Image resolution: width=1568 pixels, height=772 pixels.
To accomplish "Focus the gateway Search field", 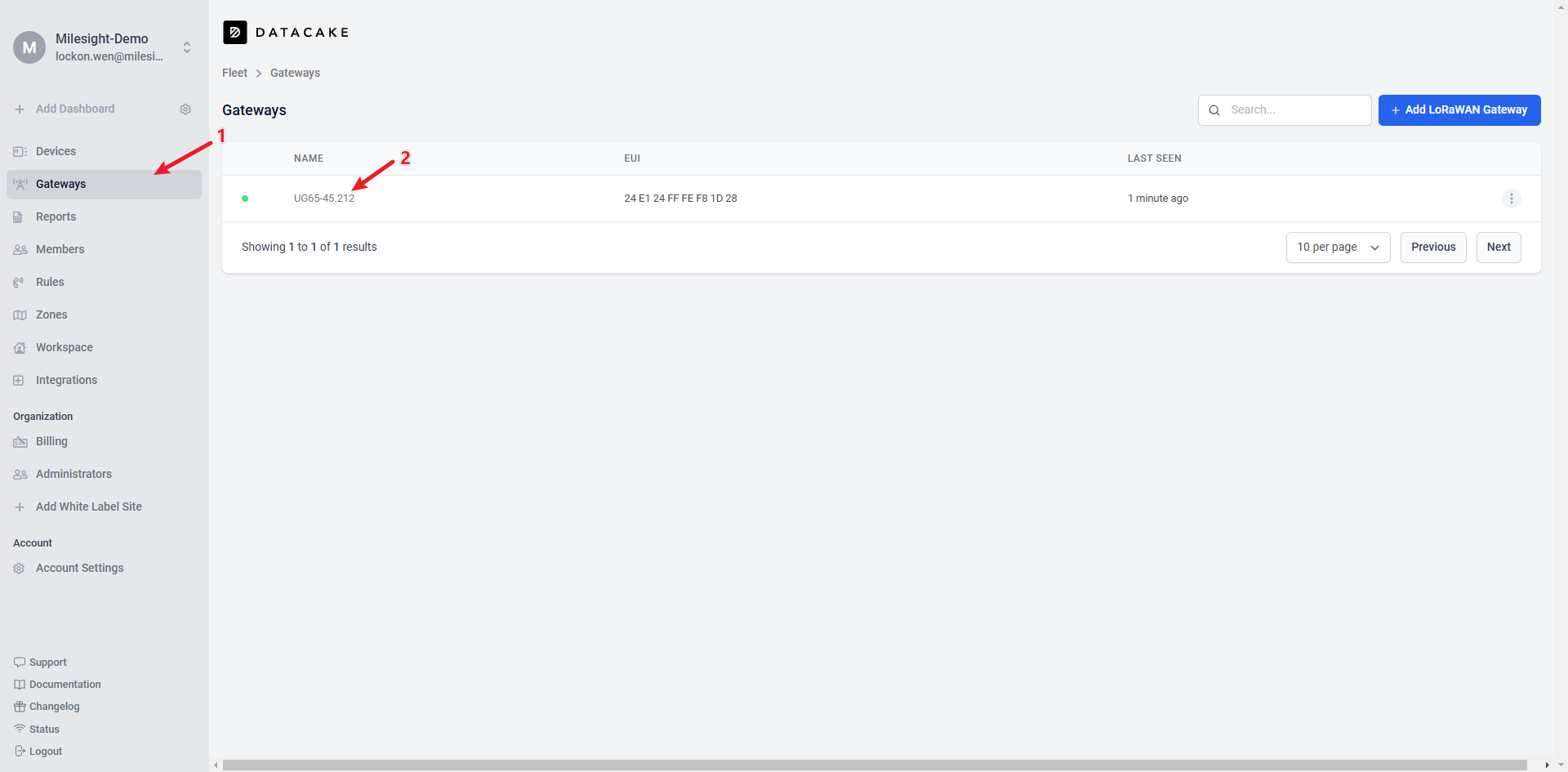I will point(1285,110).
